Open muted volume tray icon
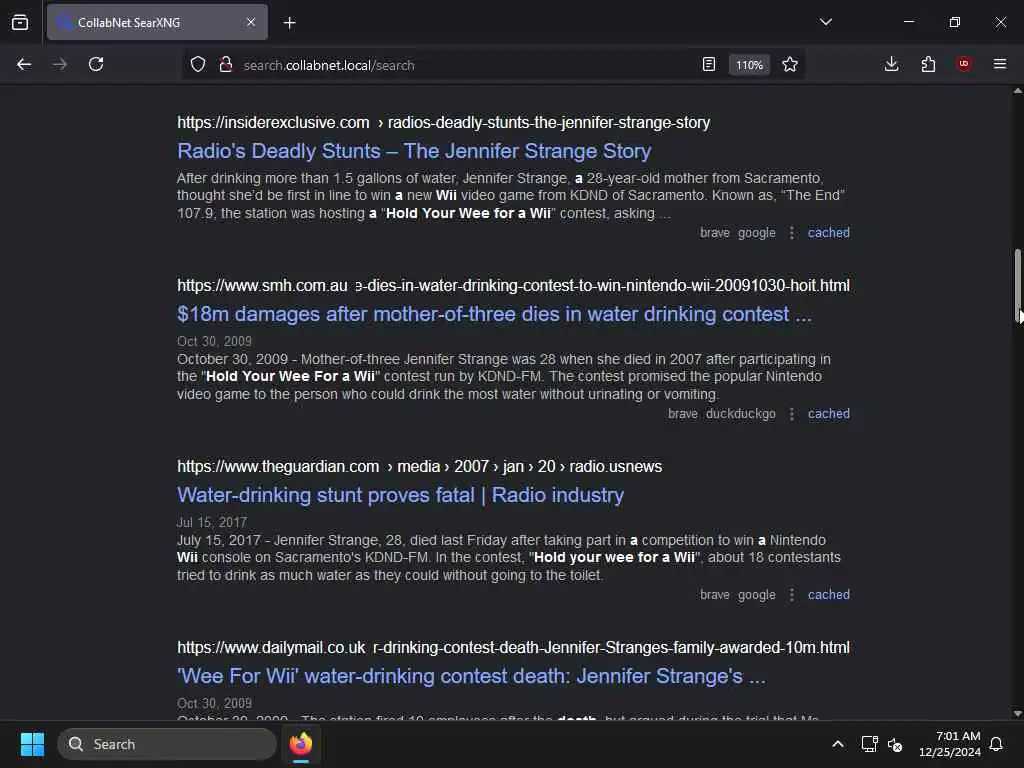The height and width of the screenshot is (768, 1024). point(895,744)
